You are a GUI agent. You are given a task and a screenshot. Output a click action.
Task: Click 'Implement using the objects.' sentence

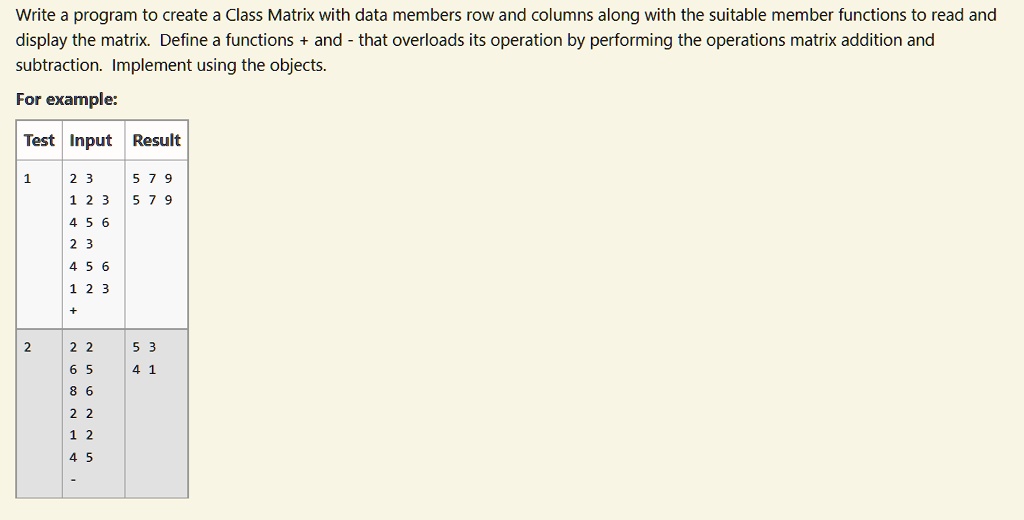coord(219,66)
